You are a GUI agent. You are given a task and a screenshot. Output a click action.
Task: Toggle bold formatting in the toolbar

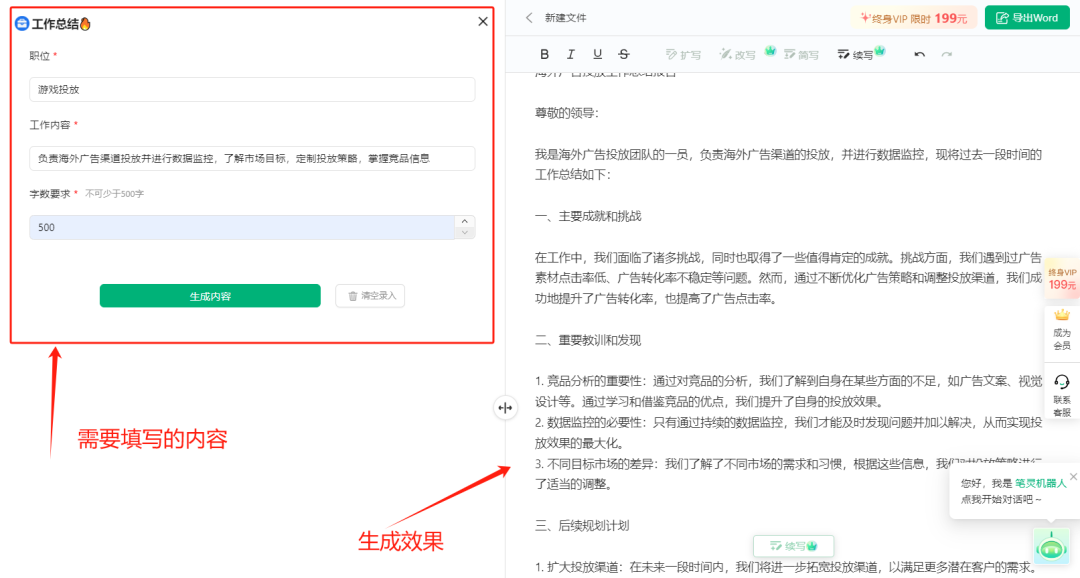coord(544,54)
